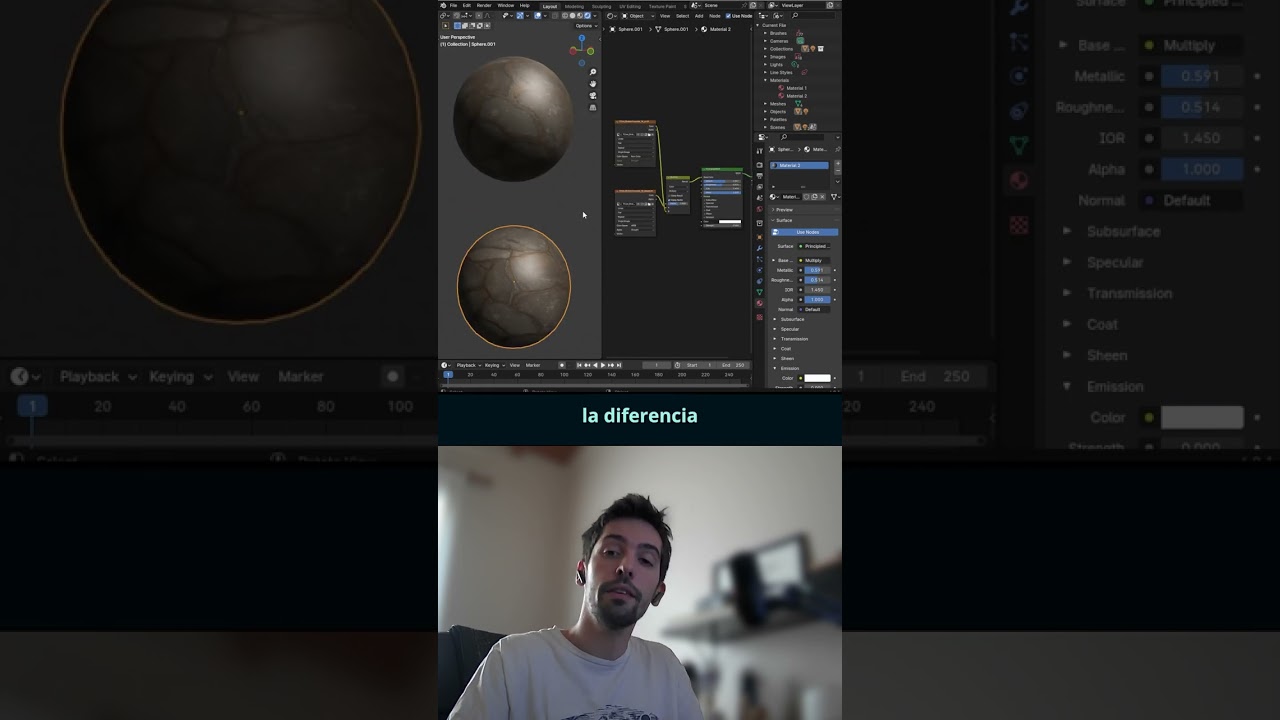Toggle auto keying record button in timeline

[x=562, y=365]
